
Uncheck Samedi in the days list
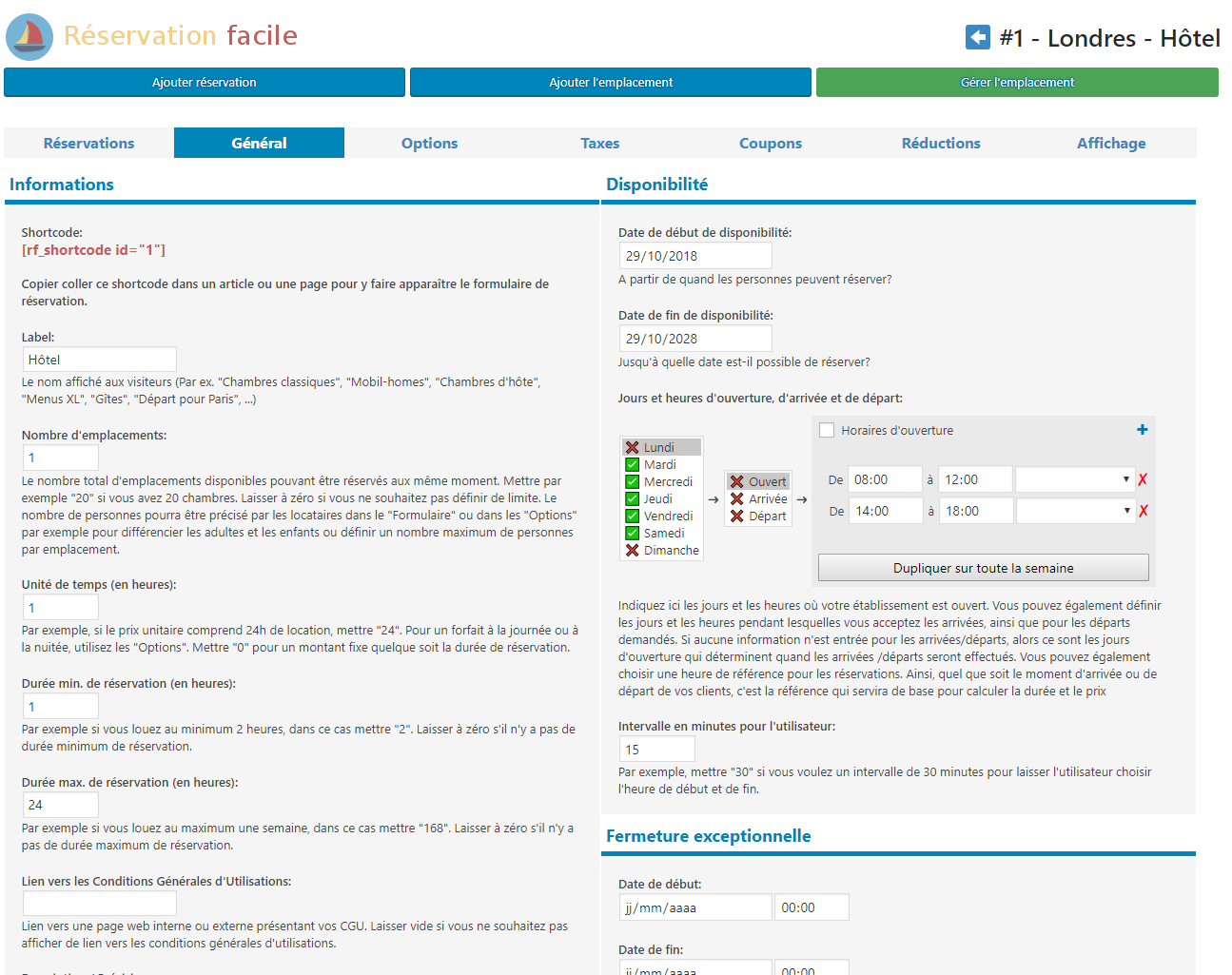(632, 533)
